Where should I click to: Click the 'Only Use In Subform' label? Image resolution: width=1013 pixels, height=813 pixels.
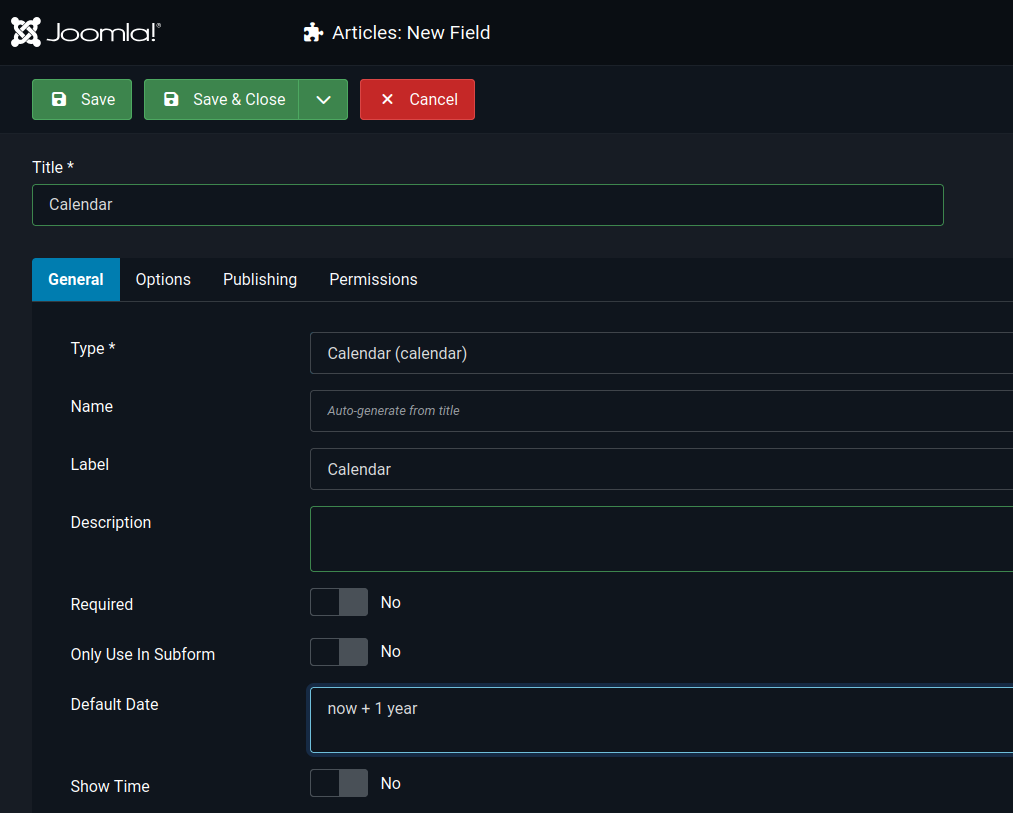[143, 654]
